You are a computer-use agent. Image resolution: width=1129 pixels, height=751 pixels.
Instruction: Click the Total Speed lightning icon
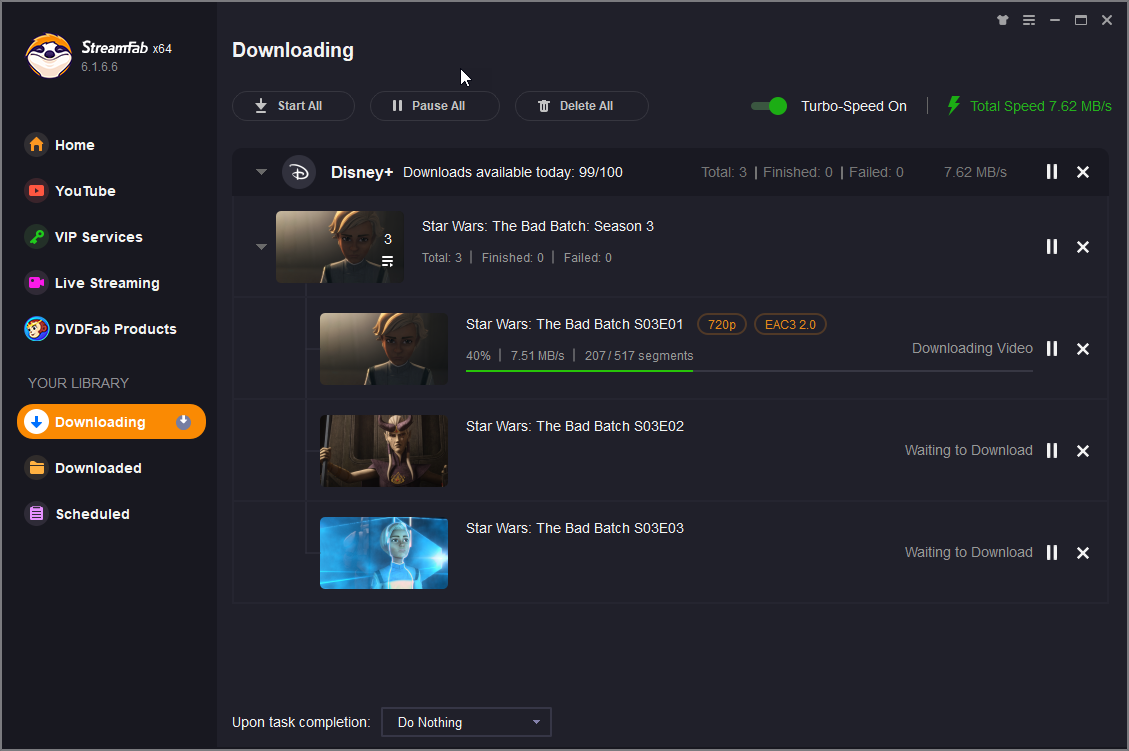(953, 106)
